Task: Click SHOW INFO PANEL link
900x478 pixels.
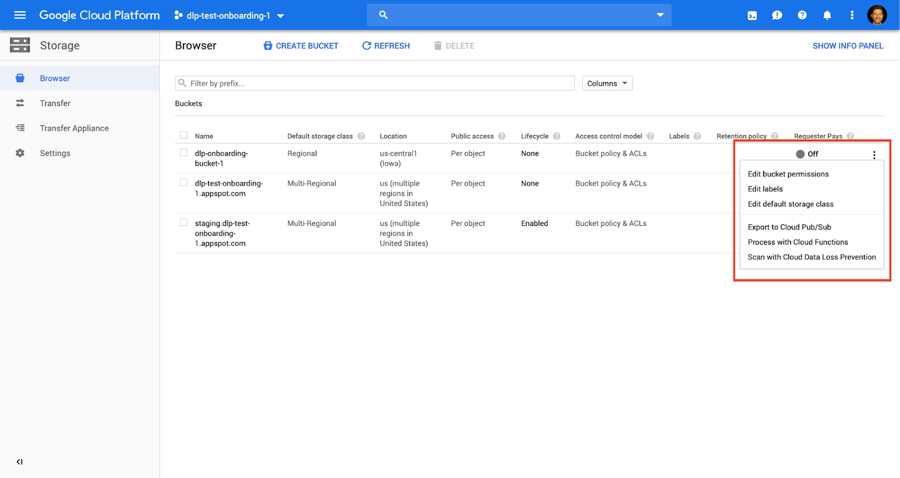Action: coord(847,46)
